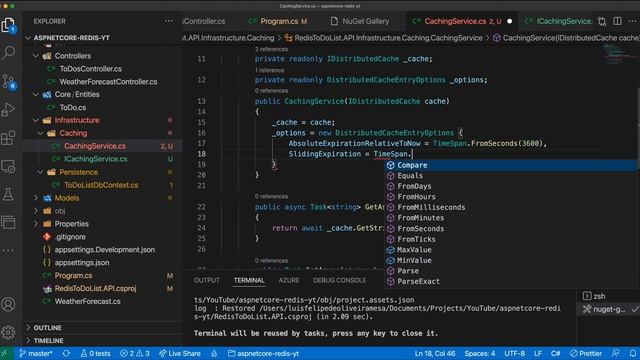Viewport: 640px width, 360px height.
Task: Open appsettings.Development.json file
Action: [x=104, y=250]
